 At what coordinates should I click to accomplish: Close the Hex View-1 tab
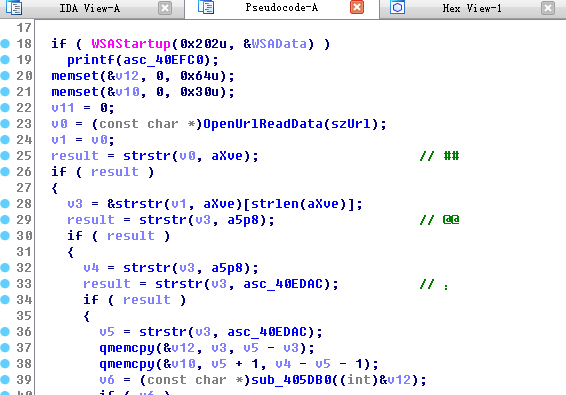coord(548,8)
